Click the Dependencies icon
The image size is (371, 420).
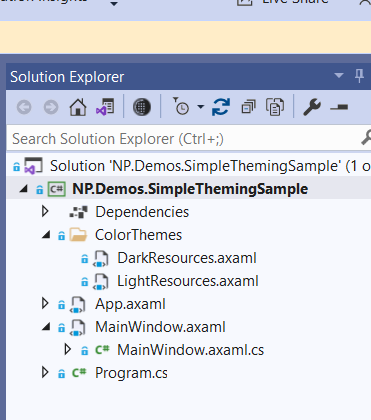tap(78, 212)
